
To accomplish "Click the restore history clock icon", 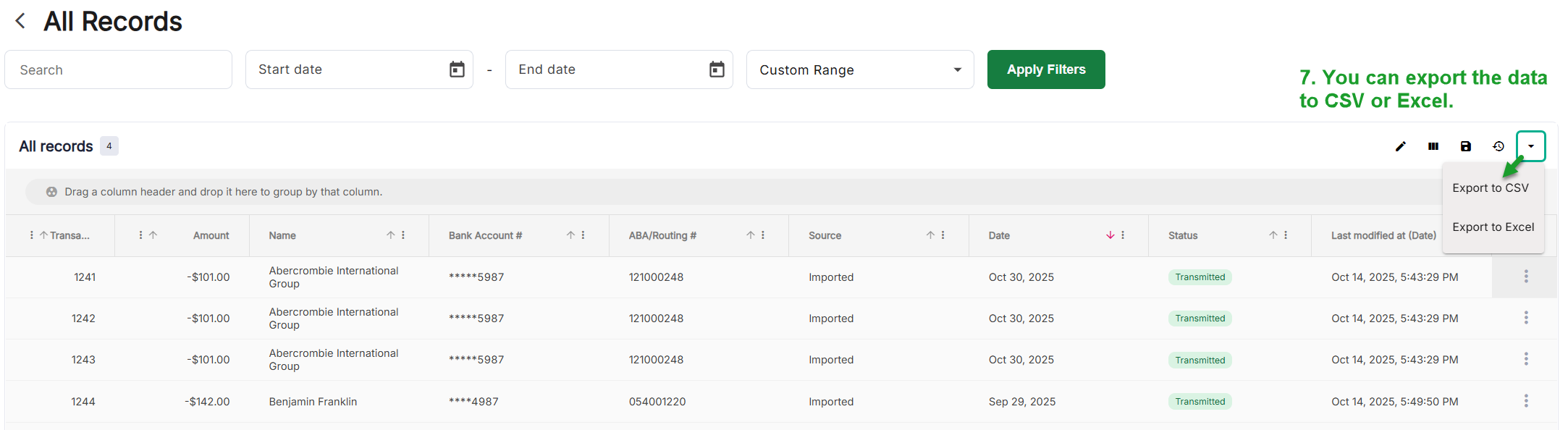I will tap(1499, 146).
